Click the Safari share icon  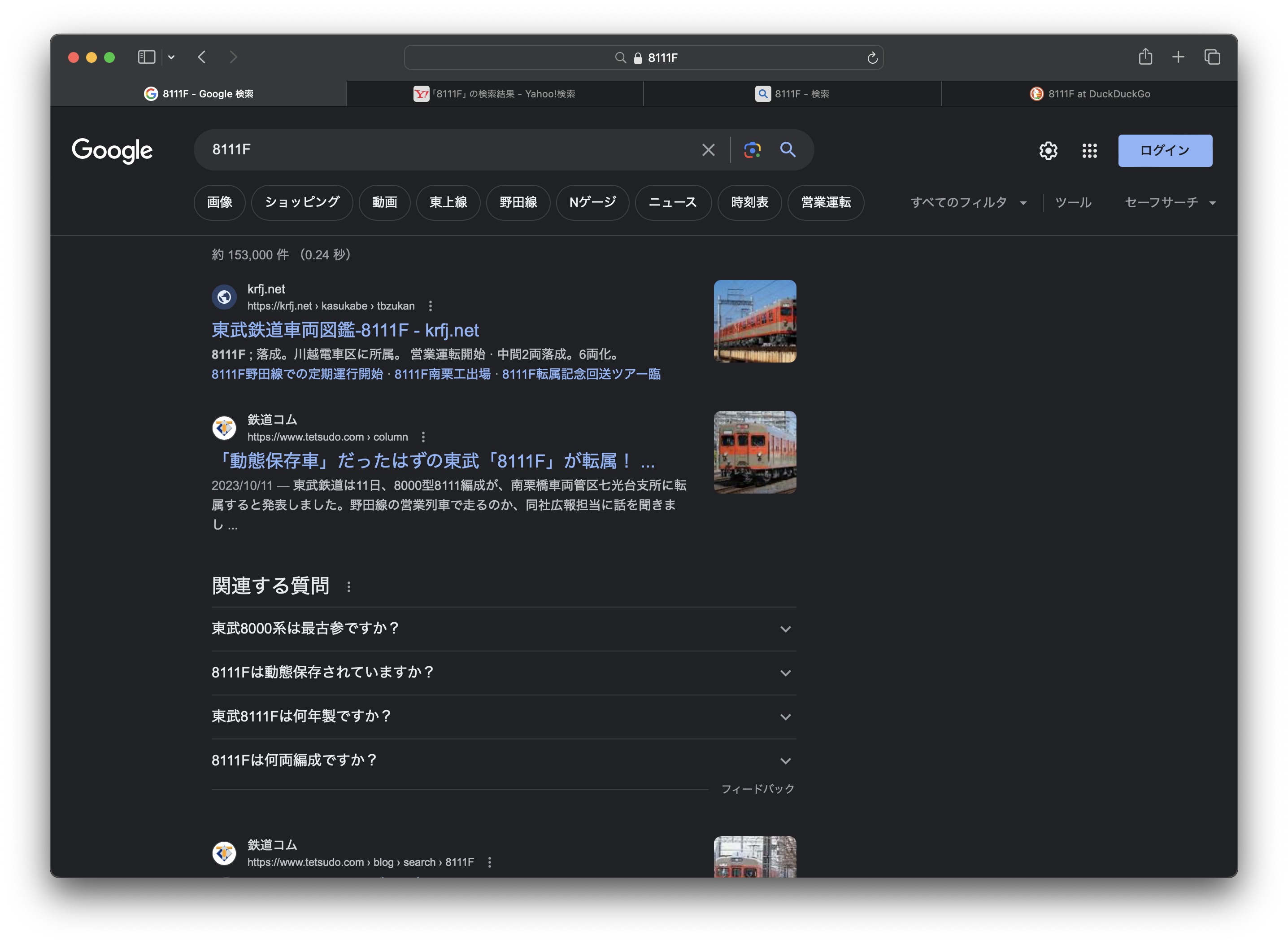[1145, 57]
